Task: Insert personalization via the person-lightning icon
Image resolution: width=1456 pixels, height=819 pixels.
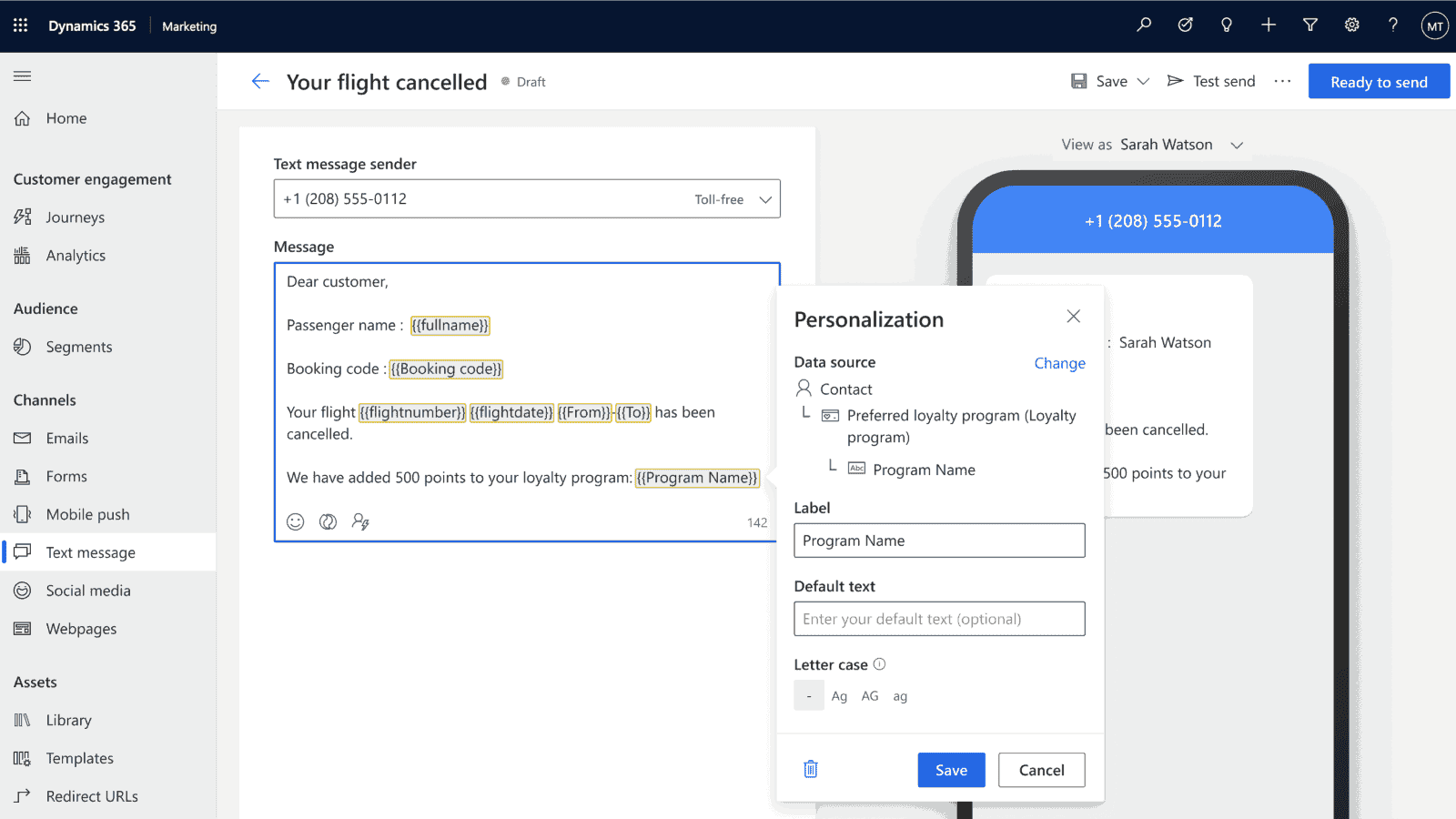Action: 360,521
